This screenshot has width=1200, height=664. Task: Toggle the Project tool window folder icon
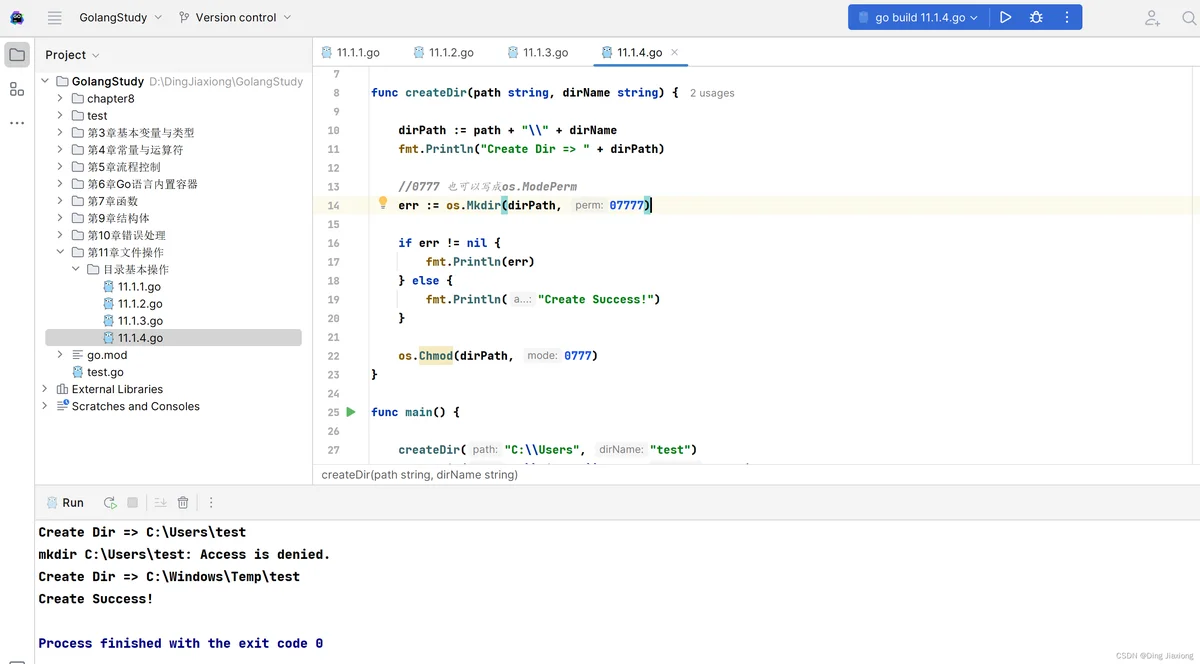click(17, 54)
